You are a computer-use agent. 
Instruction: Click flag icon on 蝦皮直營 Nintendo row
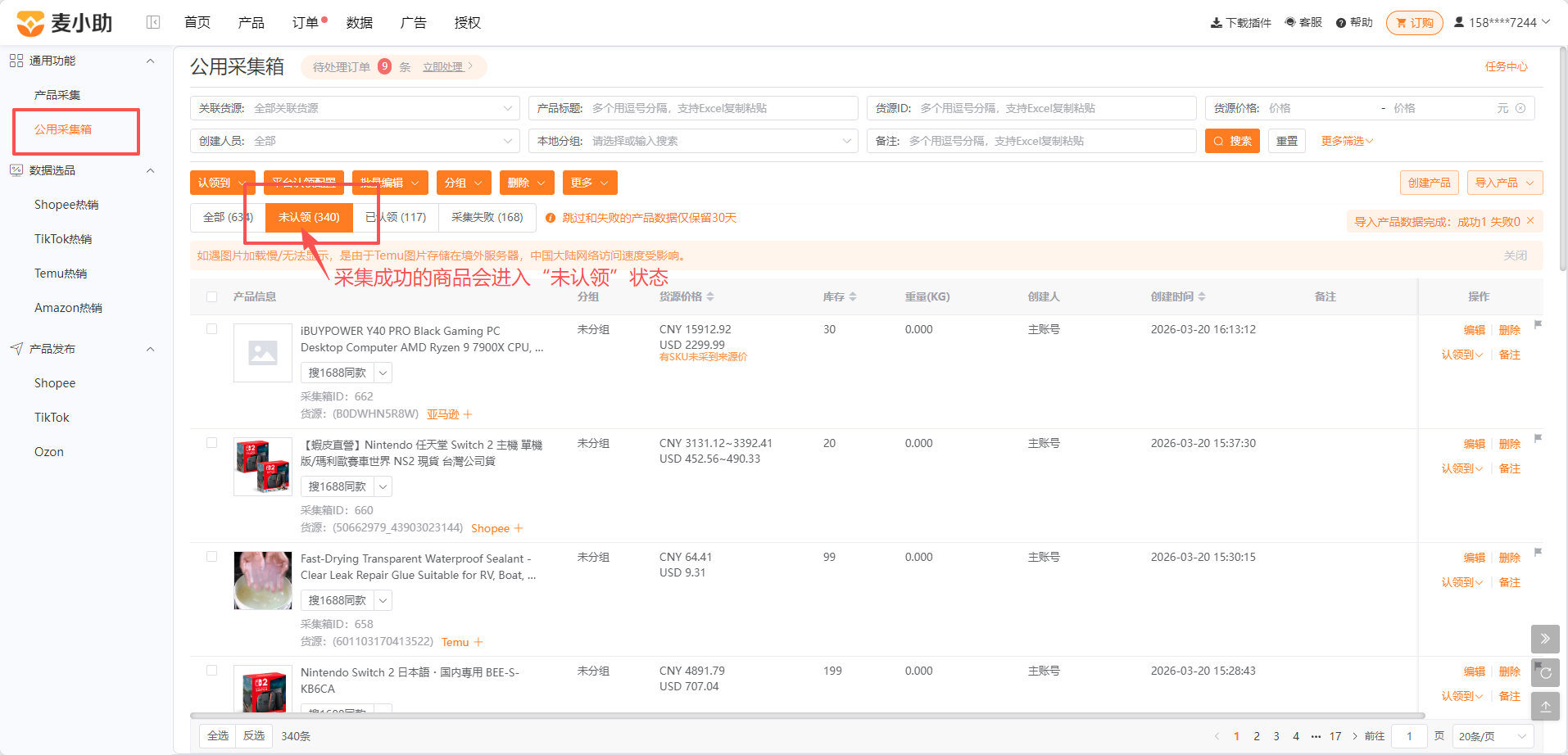[x=1538, y=438]
